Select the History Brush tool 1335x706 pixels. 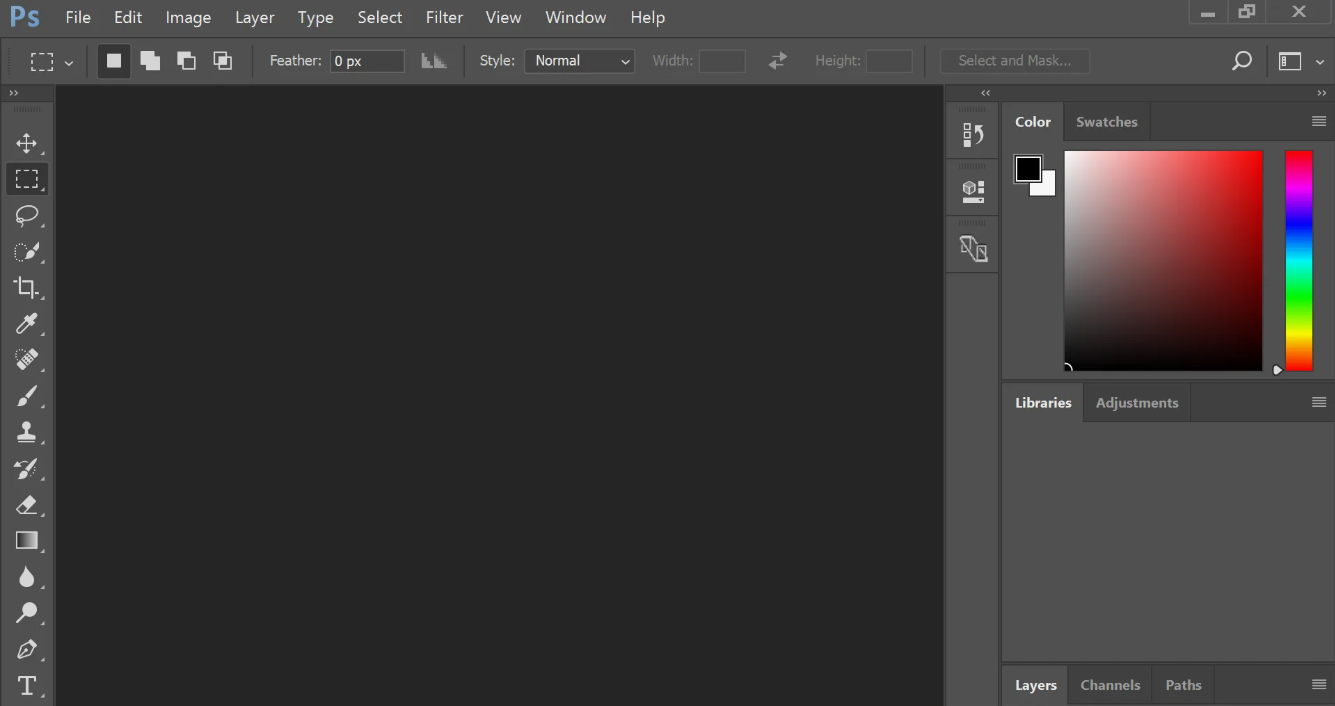tap(27, 468)
